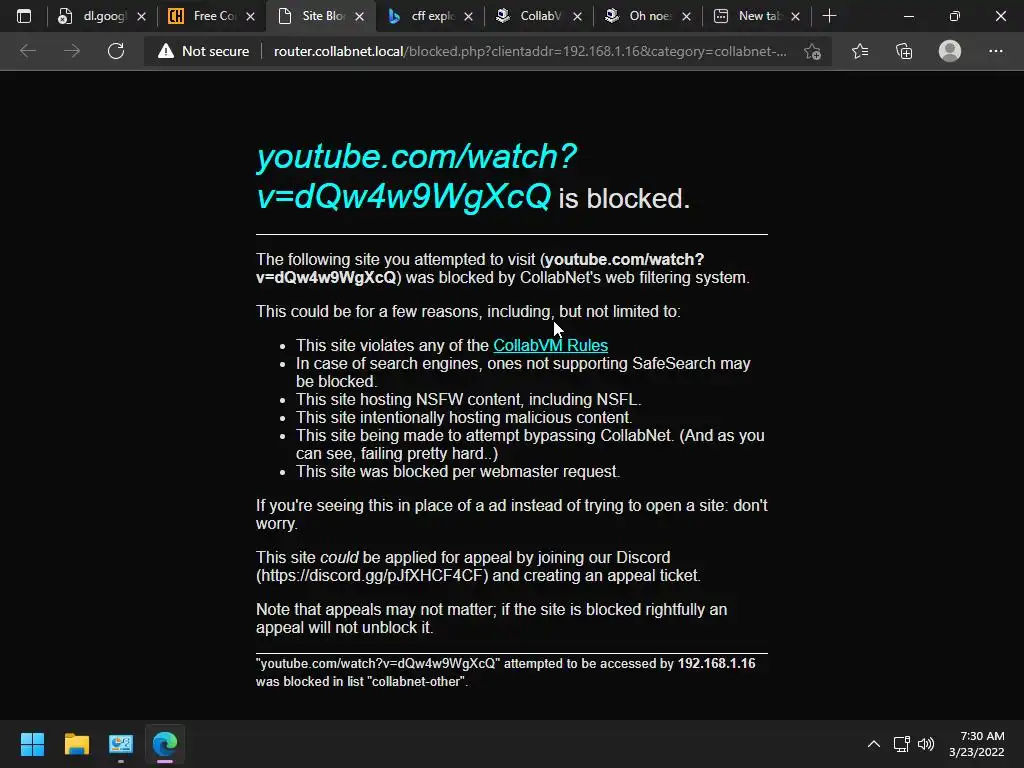Open the Control Panel taskbar app
Image resolution: width=1024 pixels, height=768 pixels.
tap(121, 744)
